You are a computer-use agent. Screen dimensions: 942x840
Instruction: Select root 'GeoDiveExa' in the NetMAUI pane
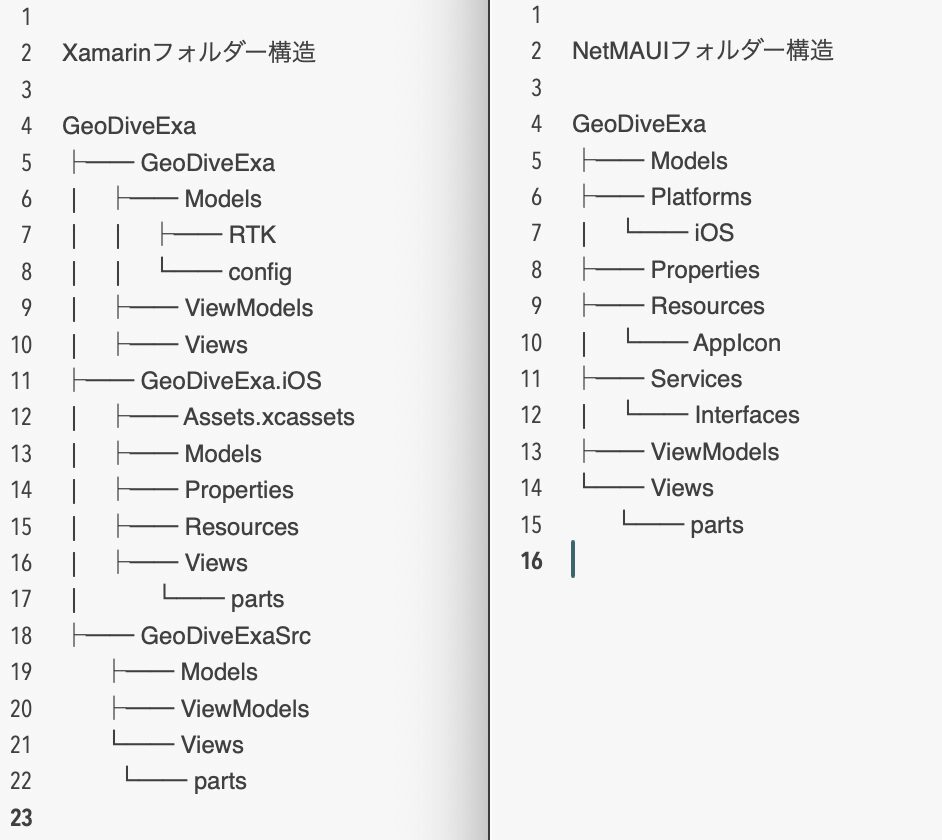coord(639,124)
